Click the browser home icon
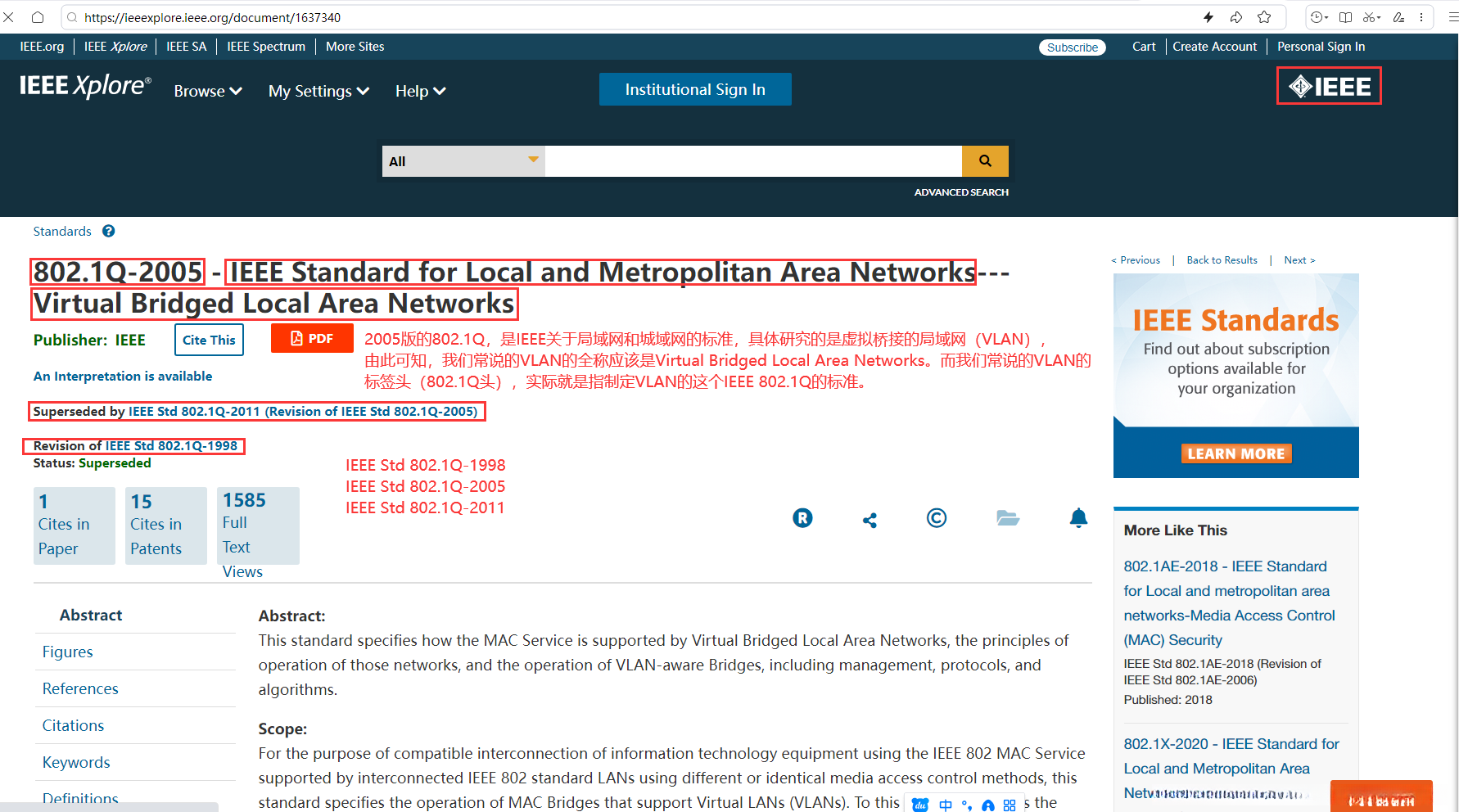The image size is (1459, 812). tap(38, 17)
